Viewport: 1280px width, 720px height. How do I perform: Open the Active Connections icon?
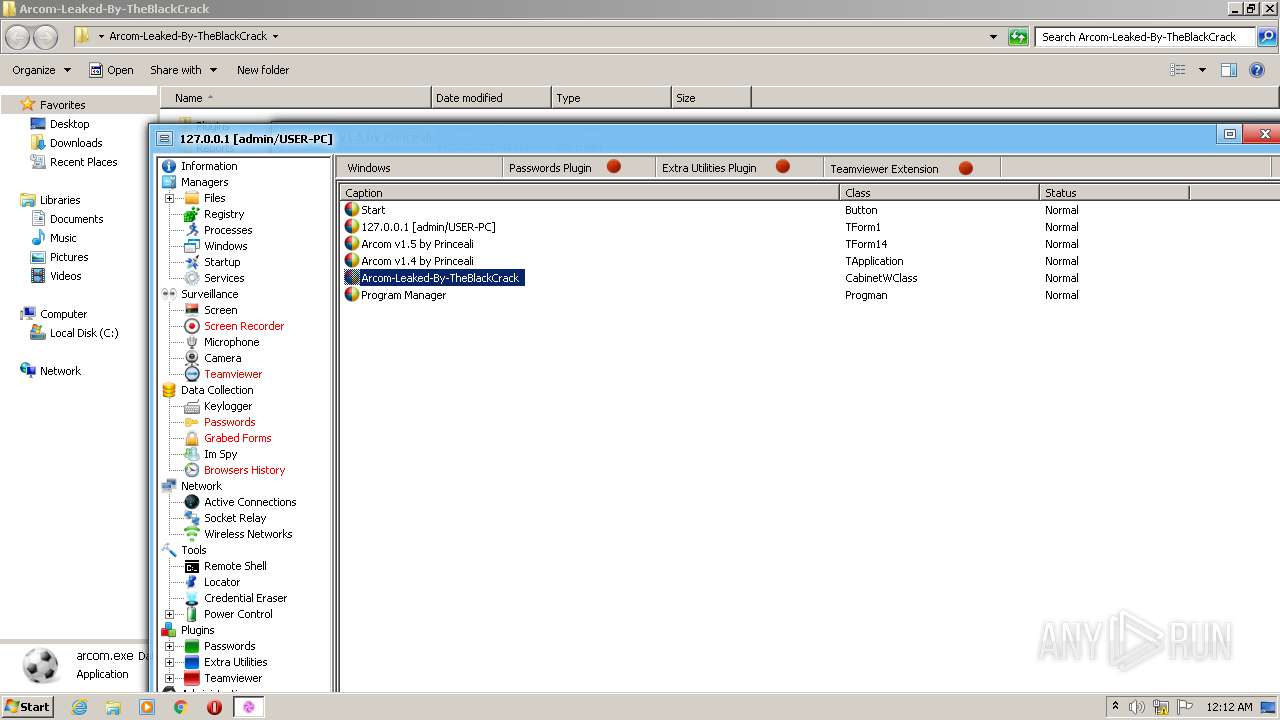click(192, 502)
